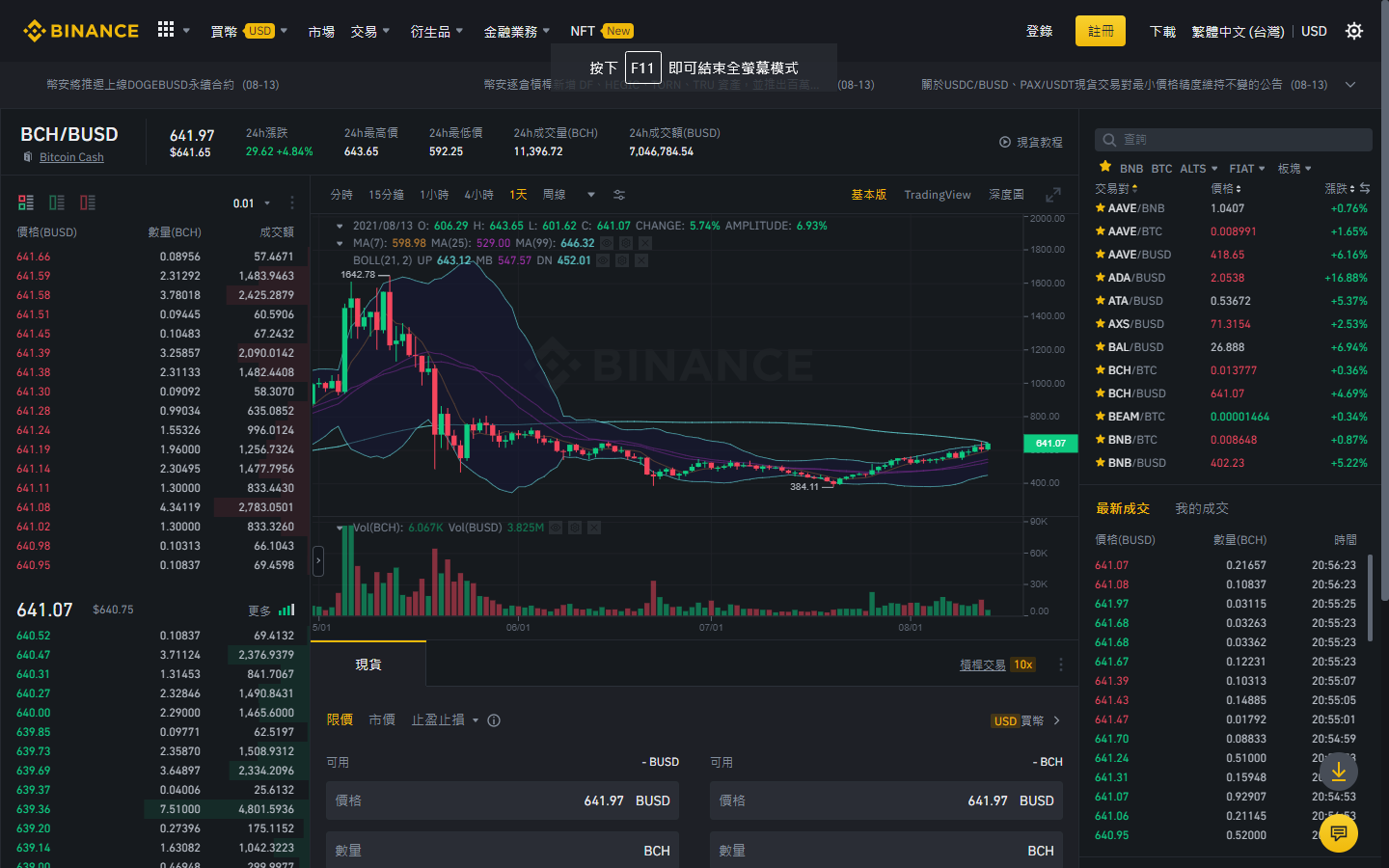Switch to 深度圖 depth chart tab

pos(1006,195)
